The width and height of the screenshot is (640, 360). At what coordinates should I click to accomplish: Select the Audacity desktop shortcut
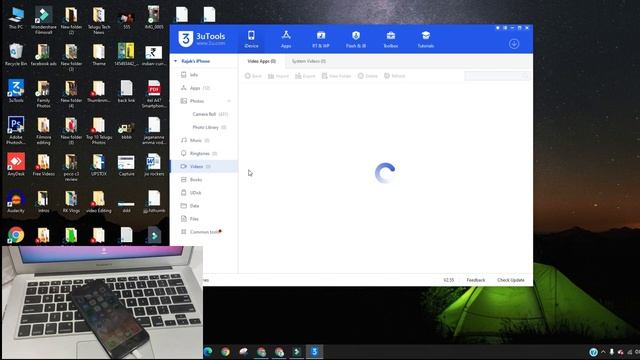point(16,202)
